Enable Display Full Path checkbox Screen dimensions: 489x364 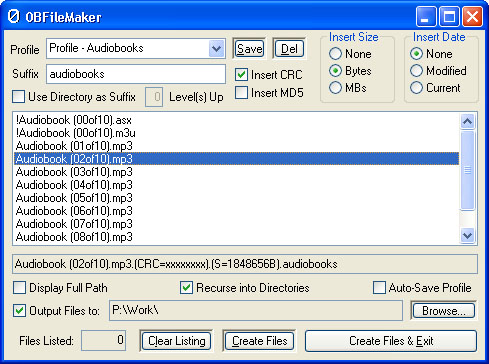tap(19, 288)
